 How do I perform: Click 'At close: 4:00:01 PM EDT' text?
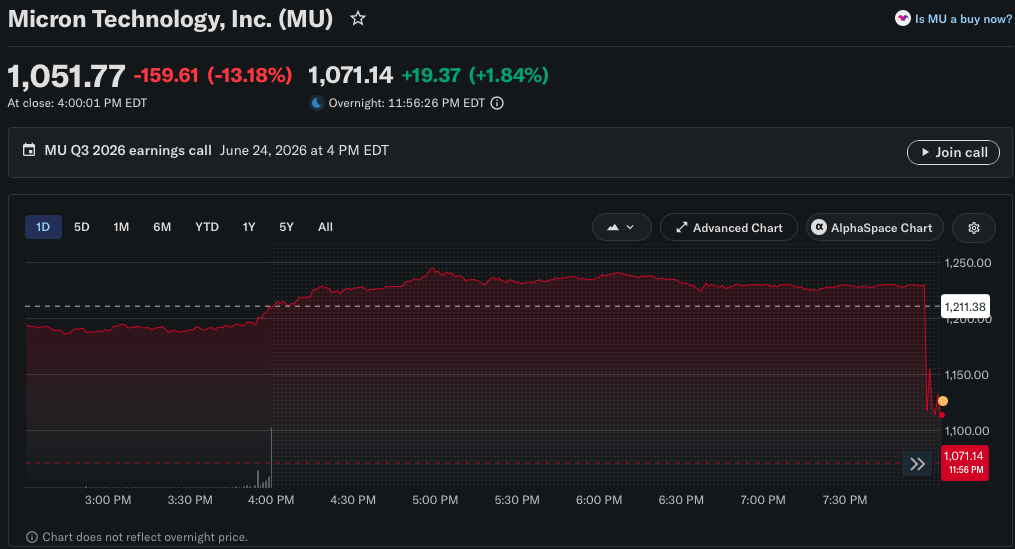pyautogui.click(x=77, y=103)
